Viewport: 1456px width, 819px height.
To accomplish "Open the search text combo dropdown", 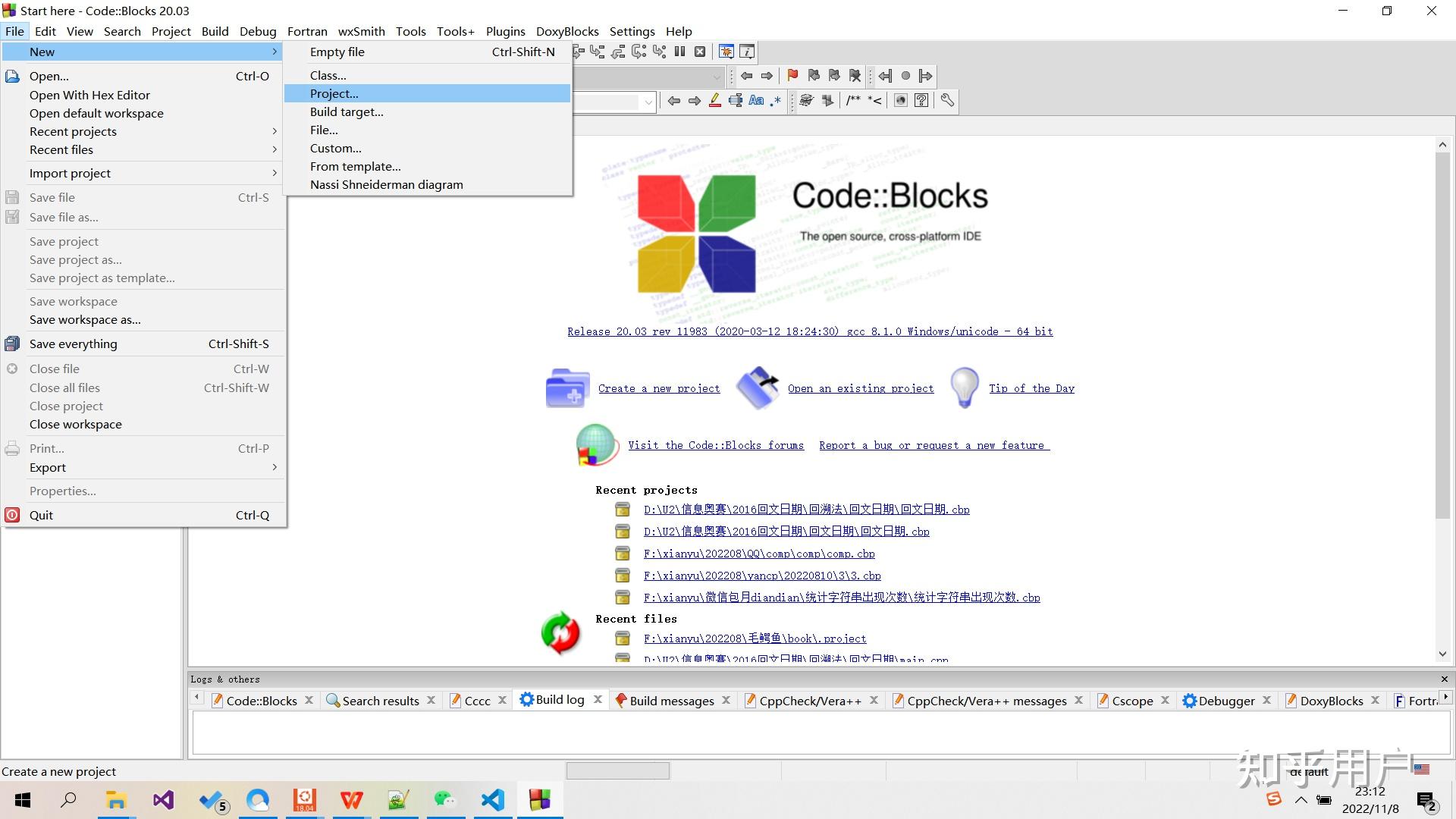I will (x=648, y=101).
